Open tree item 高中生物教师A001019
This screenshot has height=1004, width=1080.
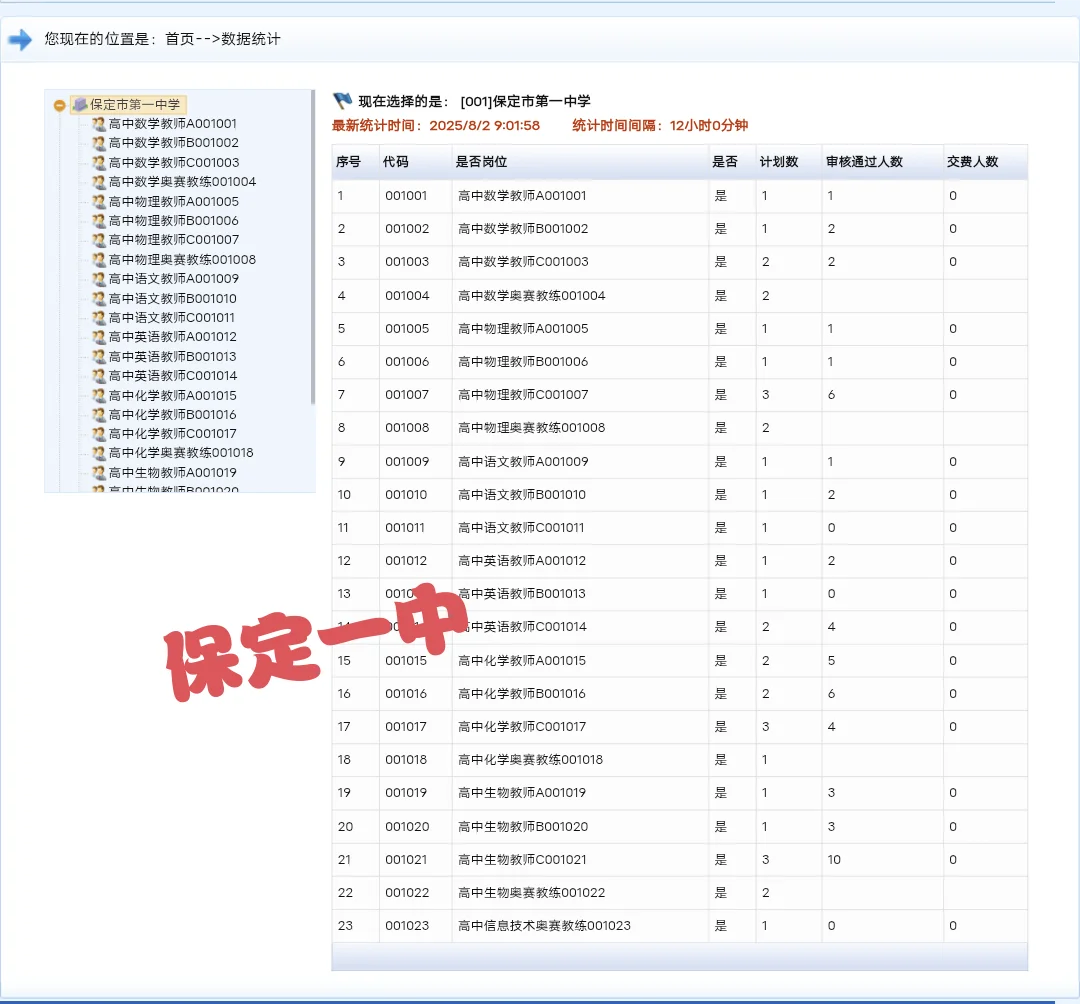pos(172,473)
